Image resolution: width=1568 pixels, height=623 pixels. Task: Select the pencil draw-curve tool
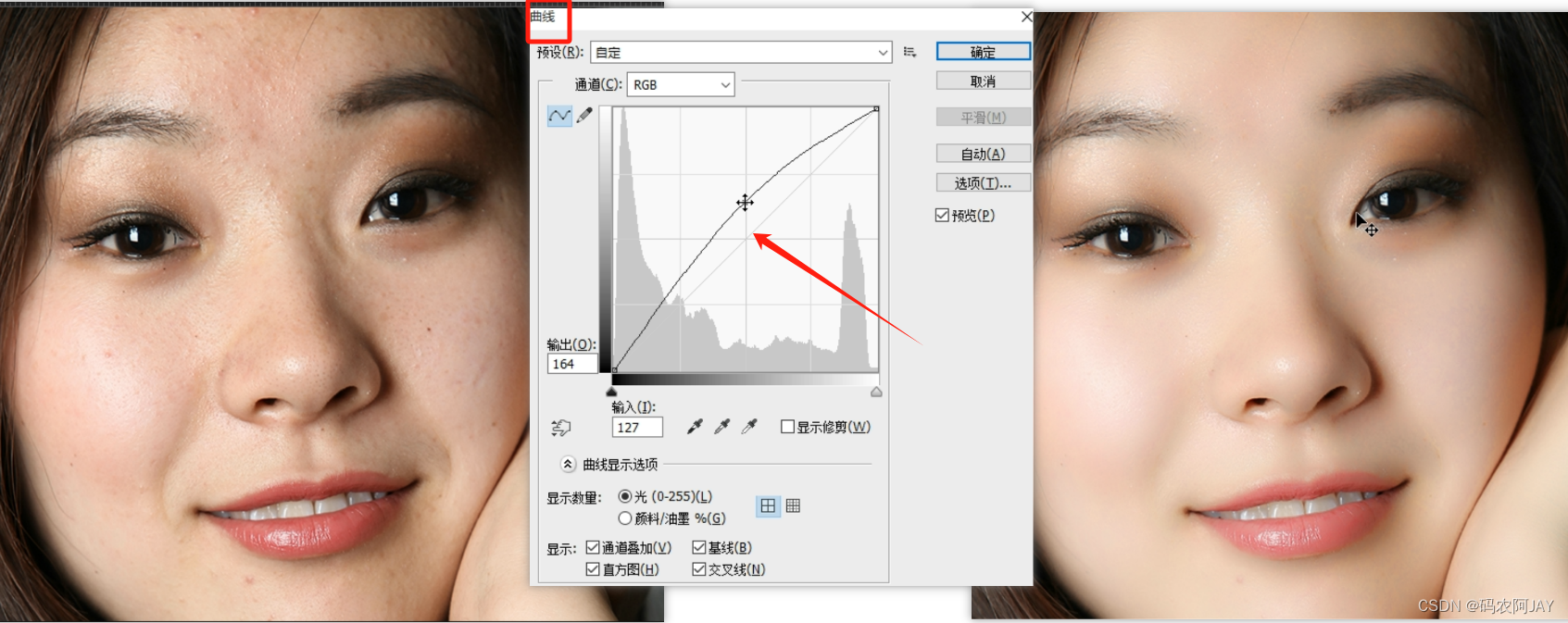click(x=584, y=116)
